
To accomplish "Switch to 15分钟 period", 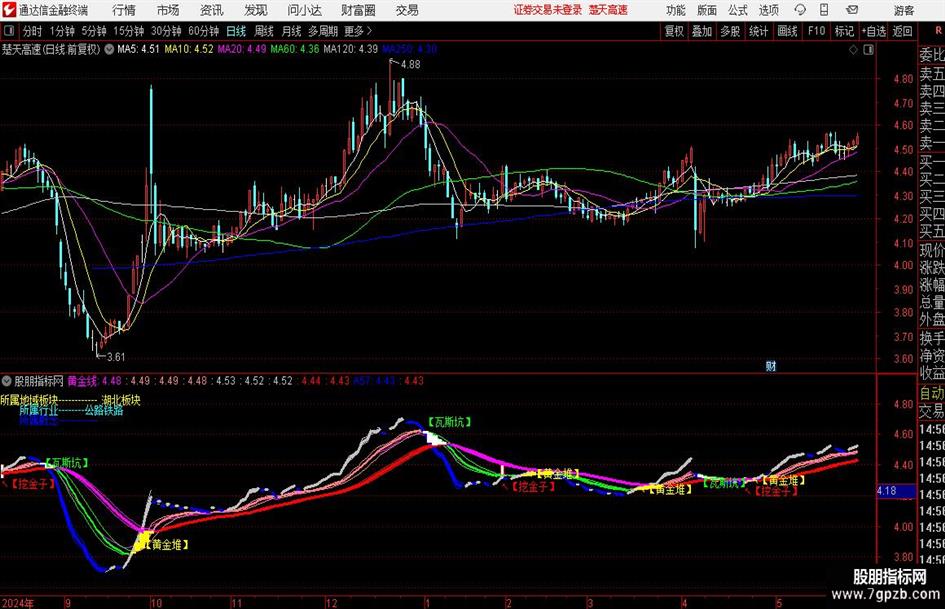I will 129,31.
